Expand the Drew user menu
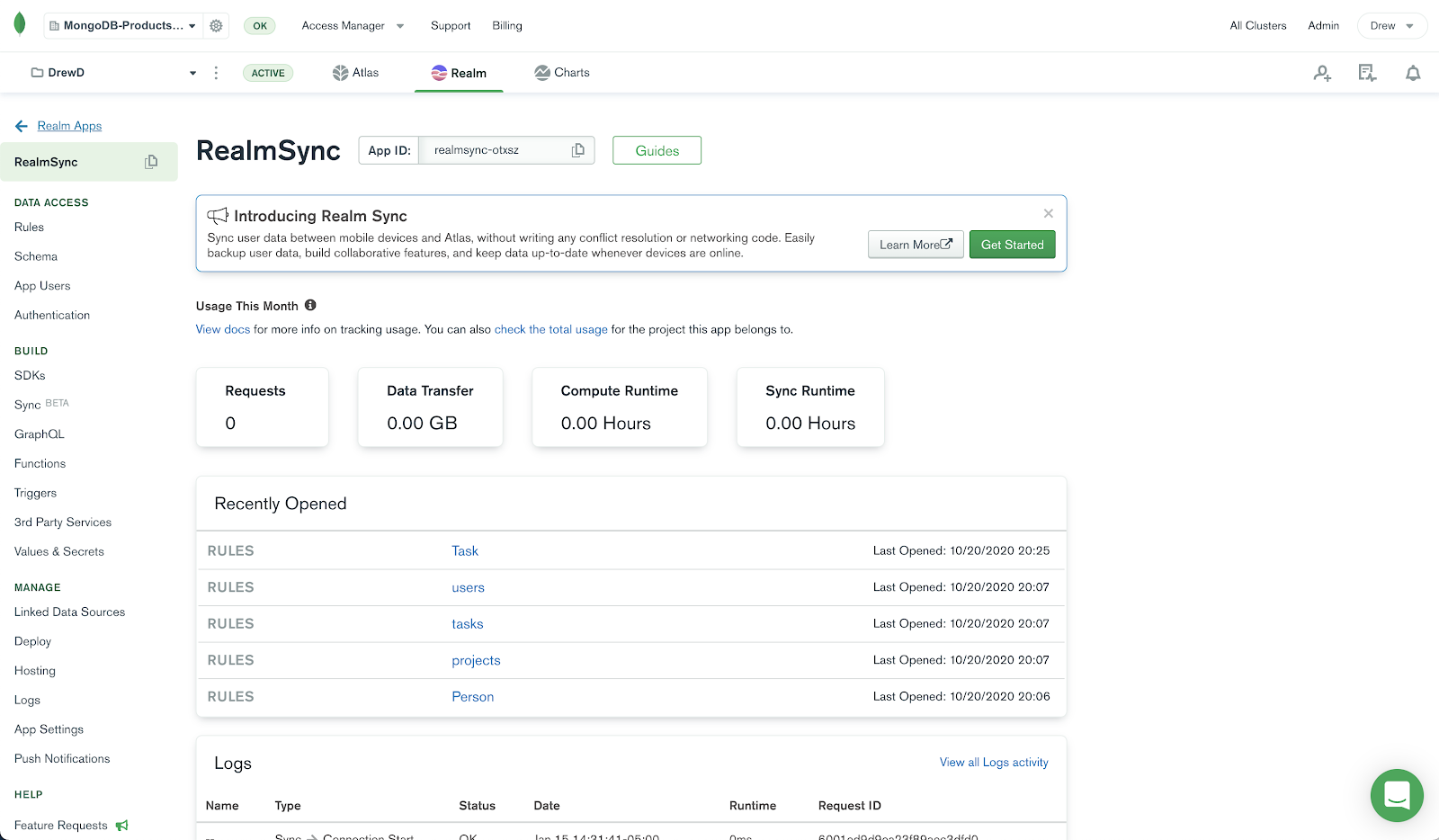 click(x=1391, y=26)
